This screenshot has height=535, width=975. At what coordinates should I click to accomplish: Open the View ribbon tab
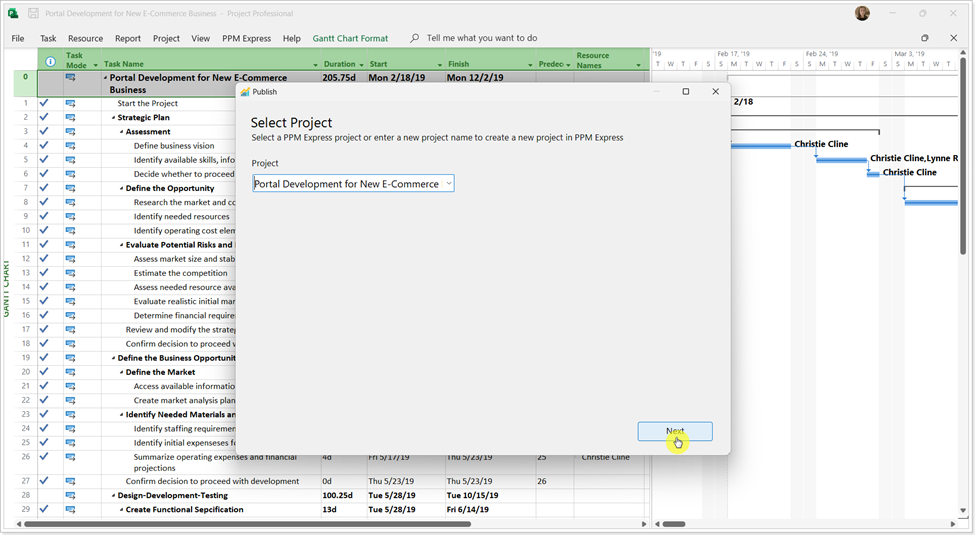coord(200,38)
